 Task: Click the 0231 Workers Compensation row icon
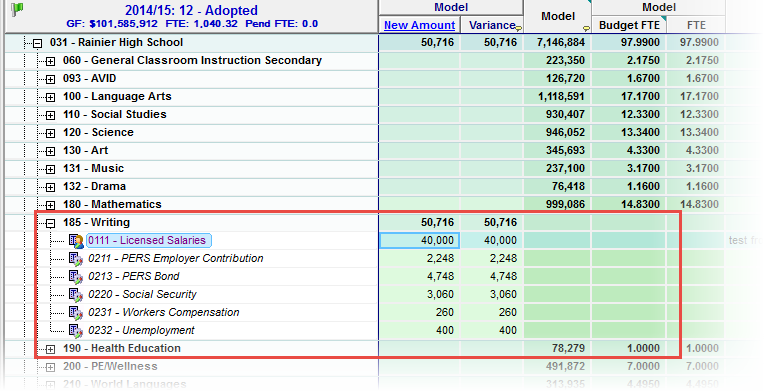click(x=76, y=313)
